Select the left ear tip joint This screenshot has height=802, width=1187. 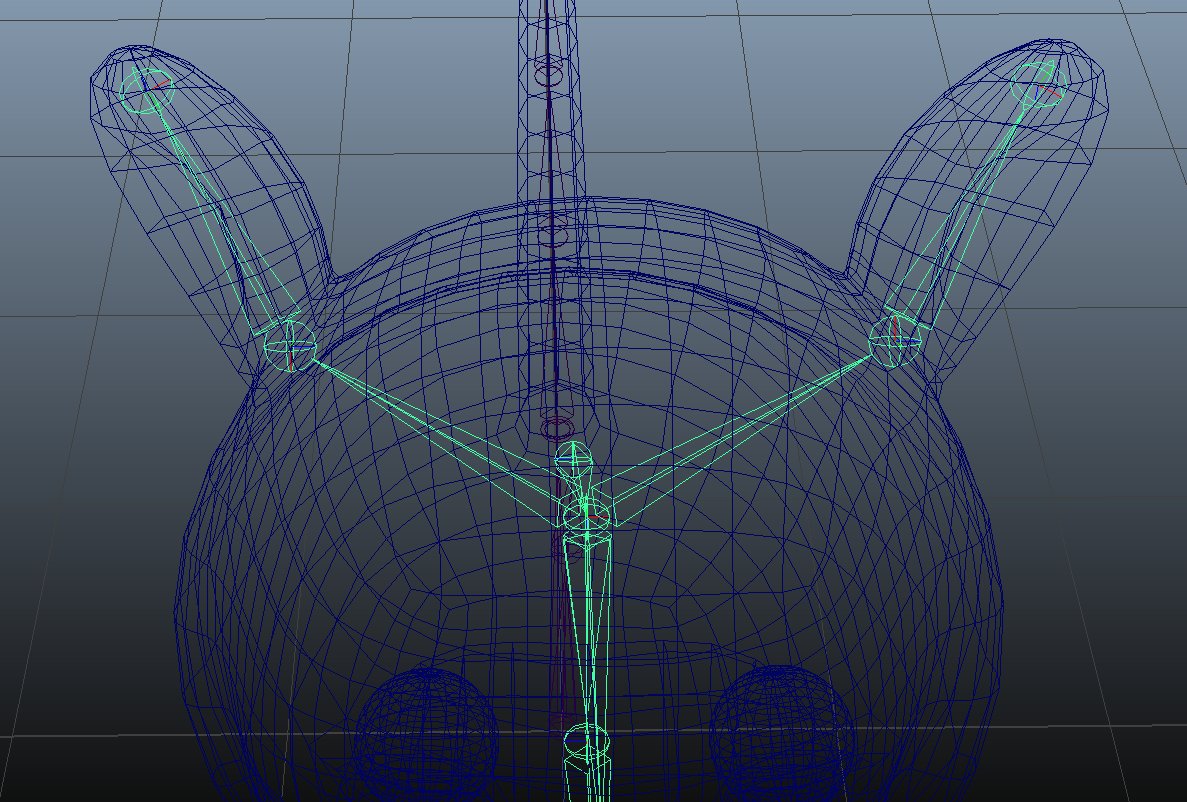pyautogui.click(x=148, y=88)
